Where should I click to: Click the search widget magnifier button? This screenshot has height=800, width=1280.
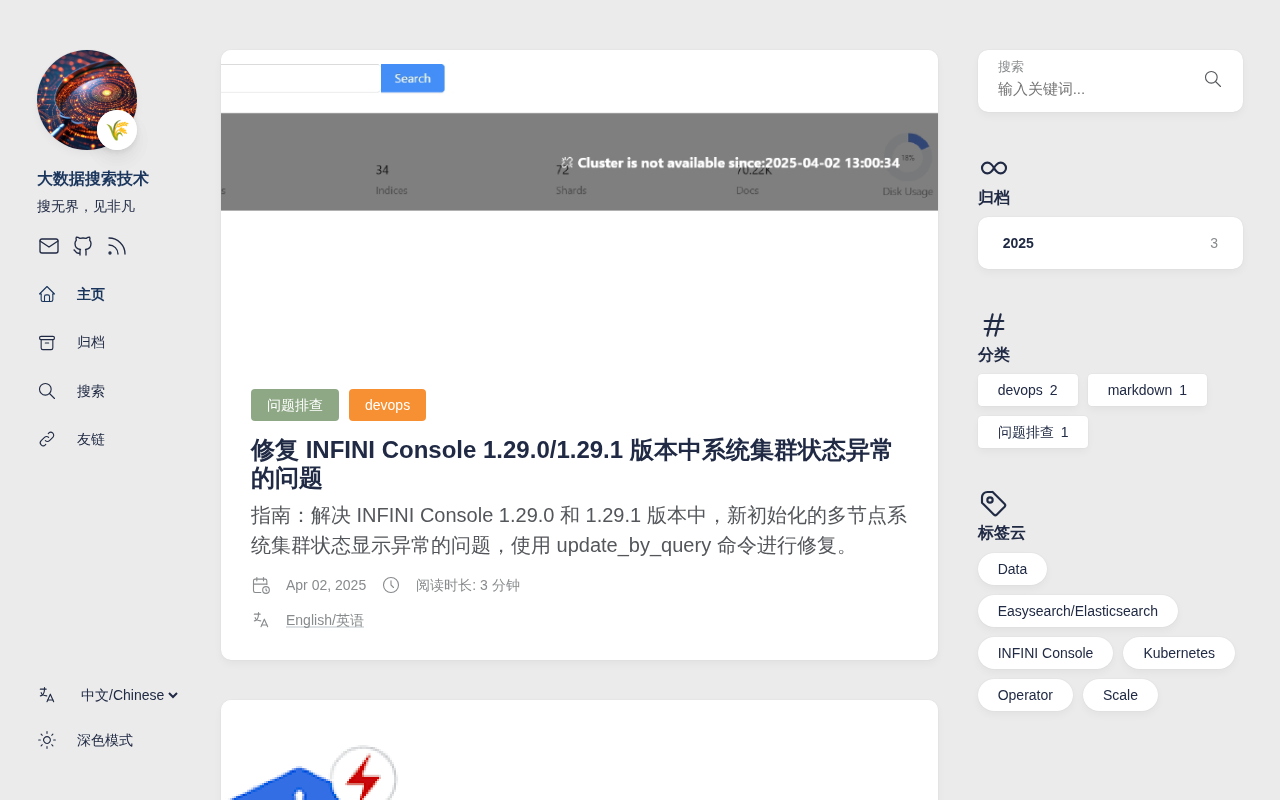click(x=1213, y=79)
